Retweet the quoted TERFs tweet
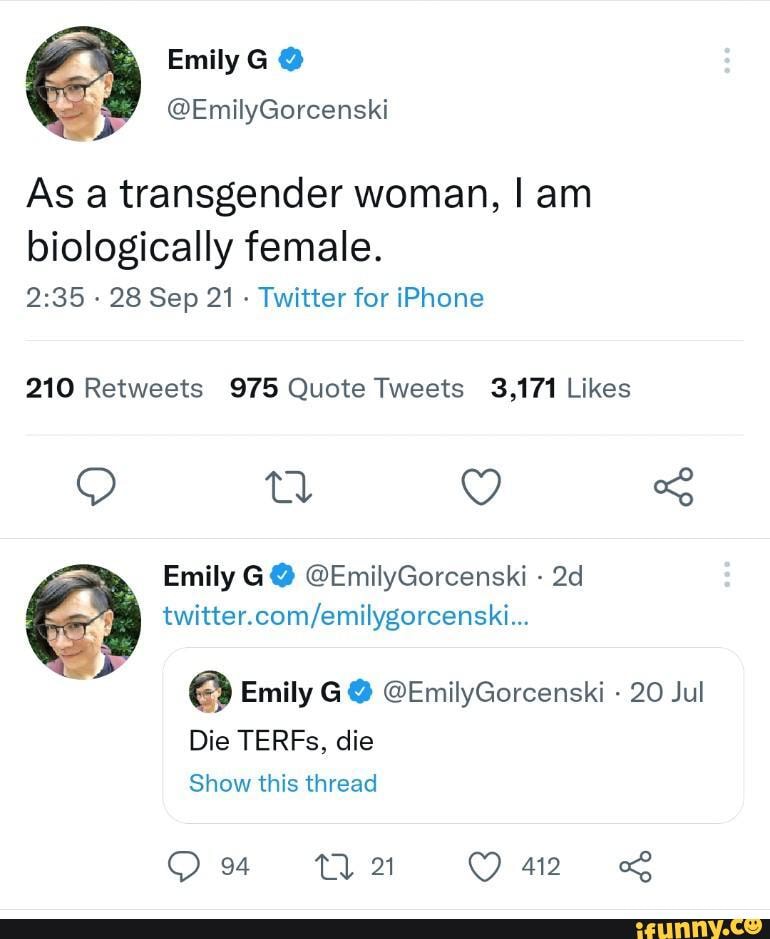 coord(332,866)
